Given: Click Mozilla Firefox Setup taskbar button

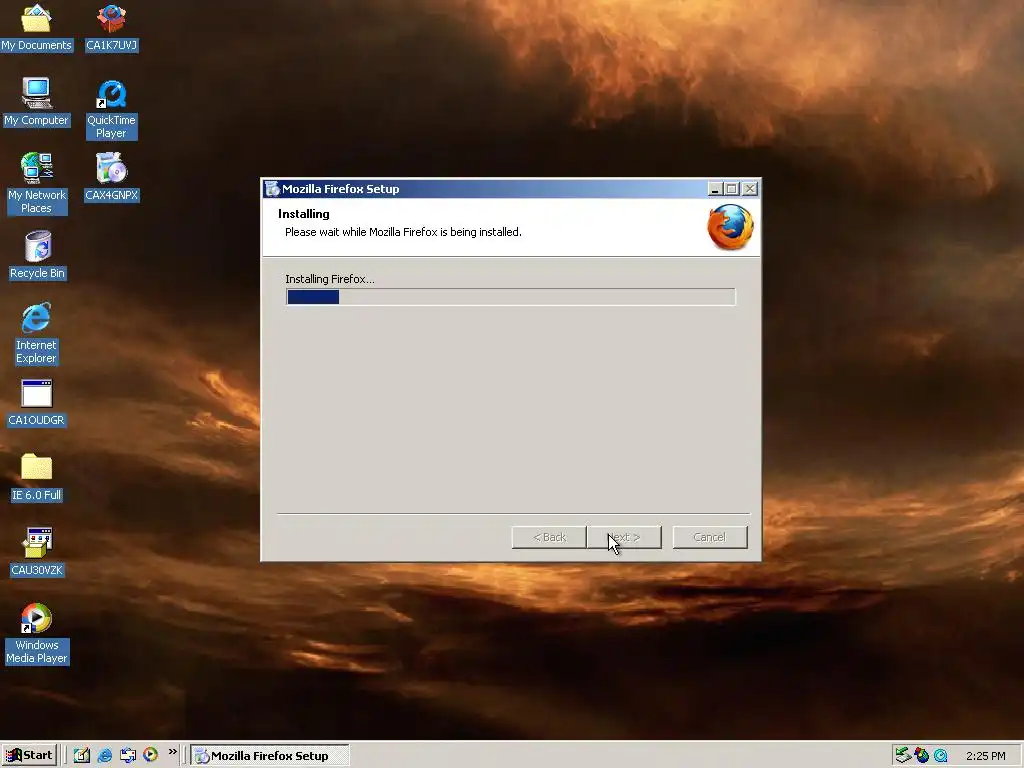Looking at the screenshot, I should (270, 756).
